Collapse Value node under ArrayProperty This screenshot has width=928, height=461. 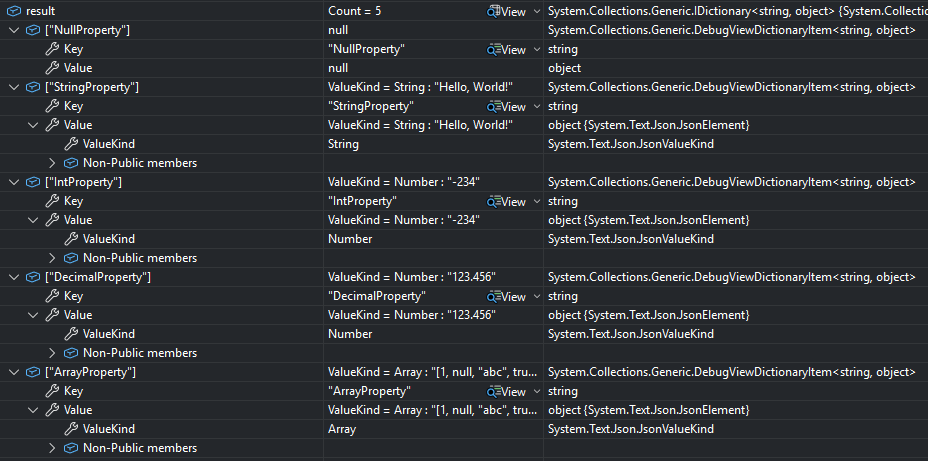coord(33,410)
